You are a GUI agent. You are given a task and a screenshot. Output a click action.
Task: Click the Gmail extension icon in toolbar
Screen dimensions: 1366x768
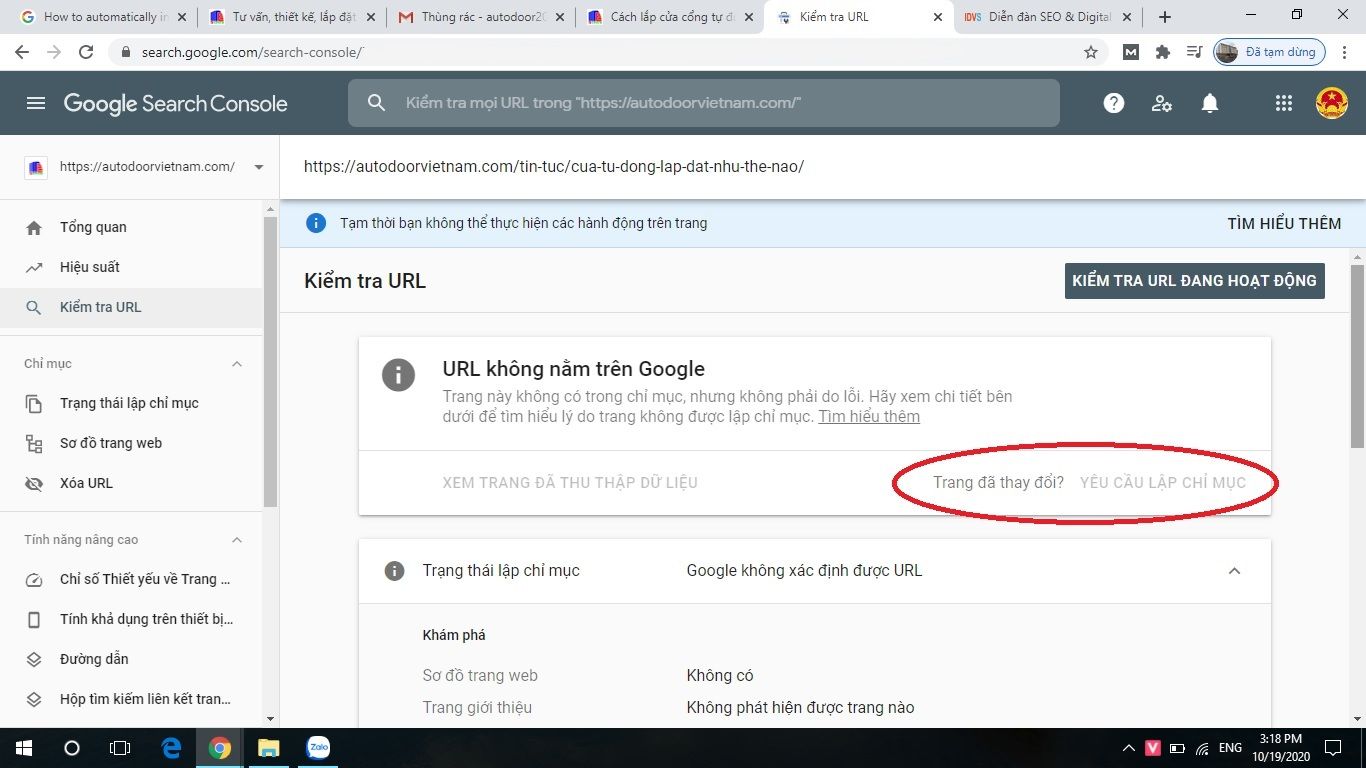click(x=1131, y=52)
